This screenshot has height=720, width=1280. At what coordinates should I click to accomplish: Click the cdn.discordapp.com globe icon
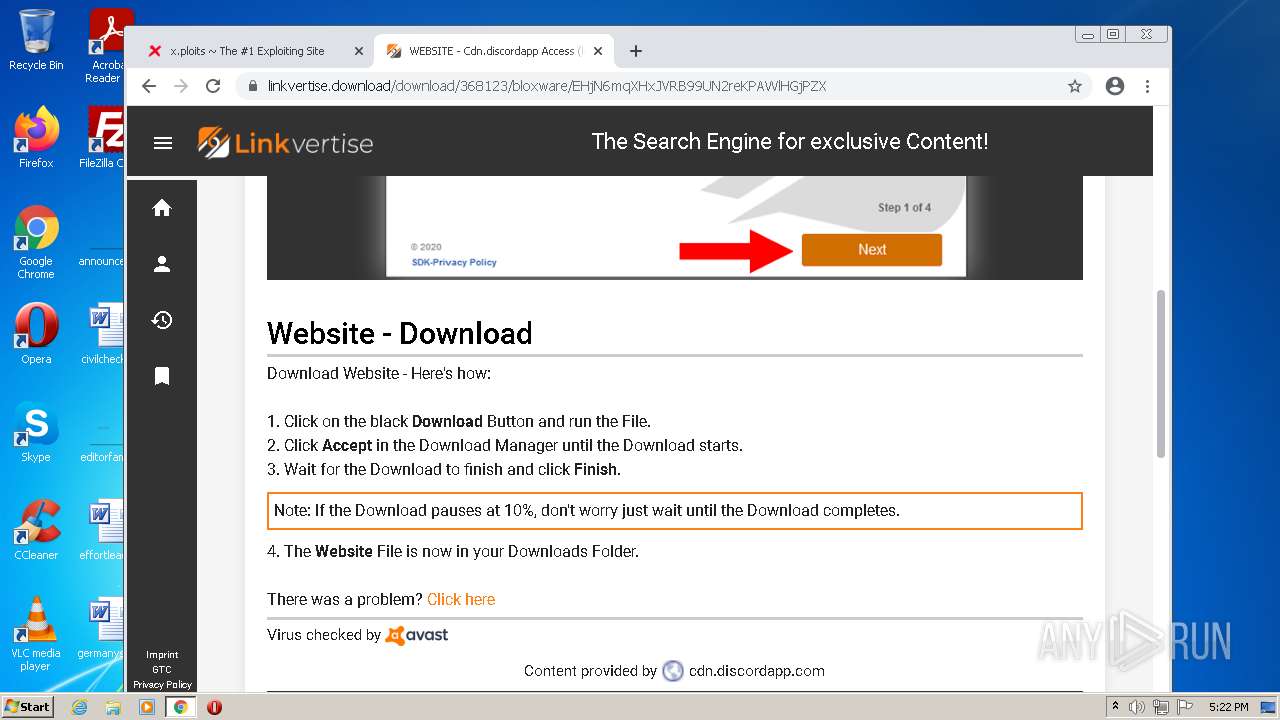673,671
